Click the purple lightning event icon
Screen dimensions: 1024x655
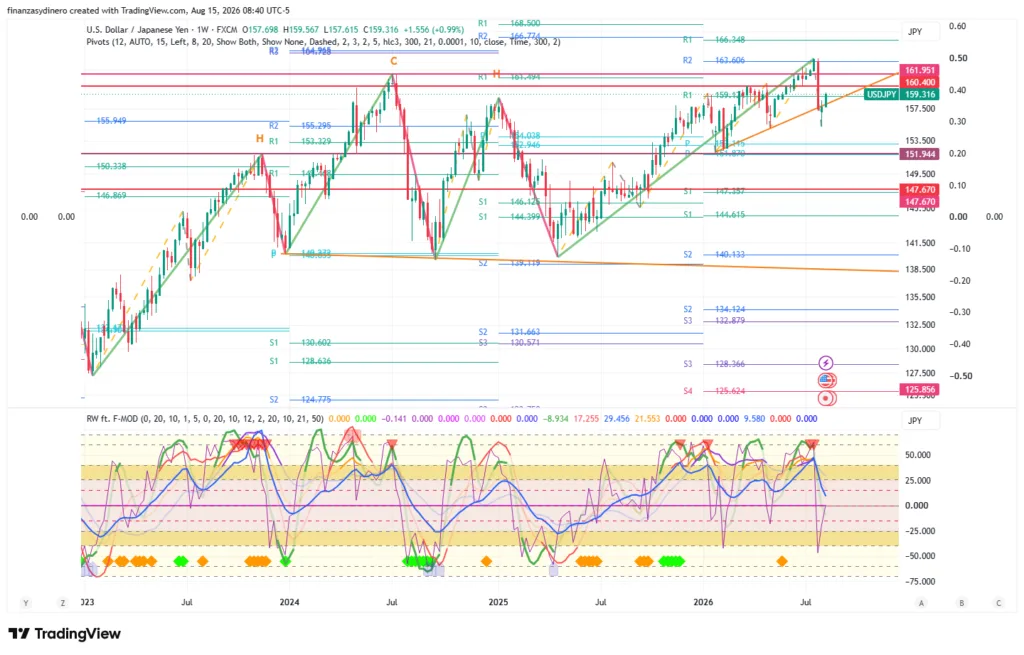coord(825,363)
